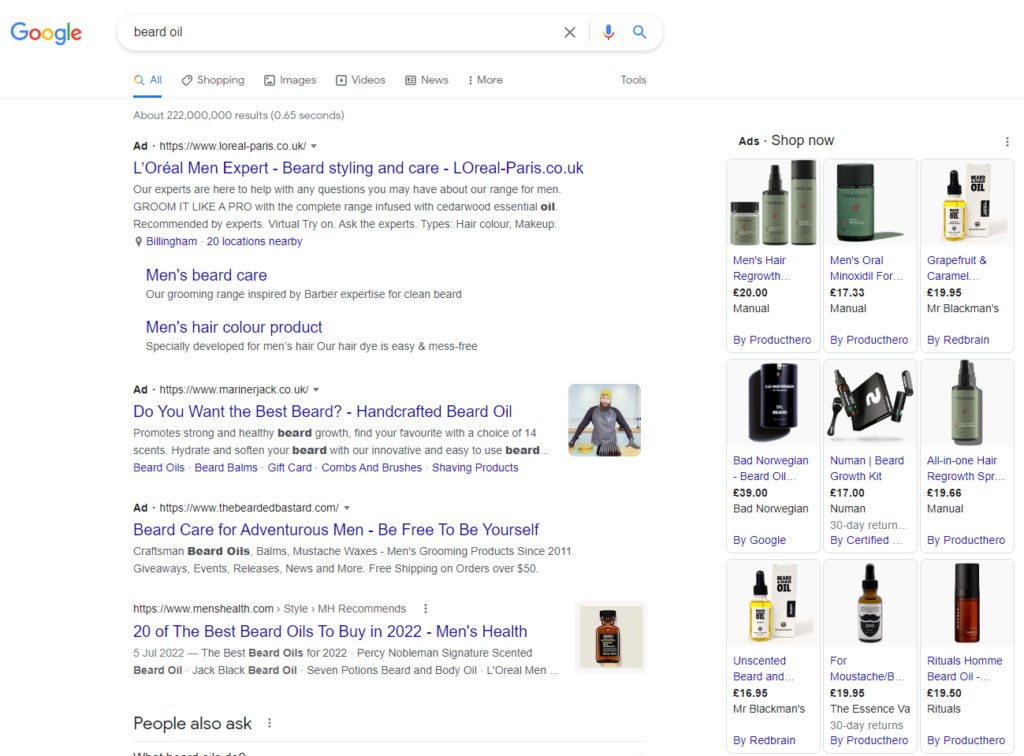Click All-in-one Hair Regrowth Spray image
This screenshot has height=756, width=1024.
click(x=967, y=403)
